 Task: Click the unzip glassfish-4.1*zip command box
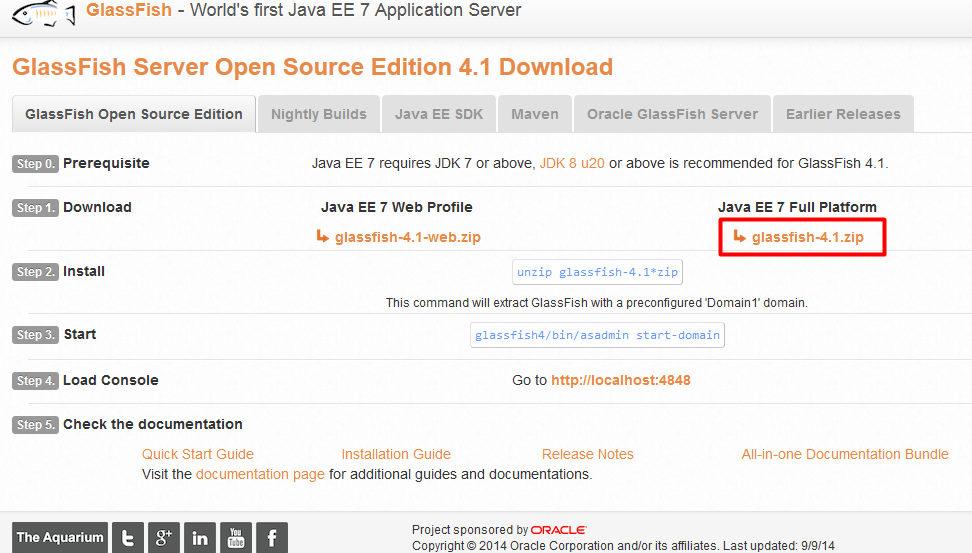point(598,272)
